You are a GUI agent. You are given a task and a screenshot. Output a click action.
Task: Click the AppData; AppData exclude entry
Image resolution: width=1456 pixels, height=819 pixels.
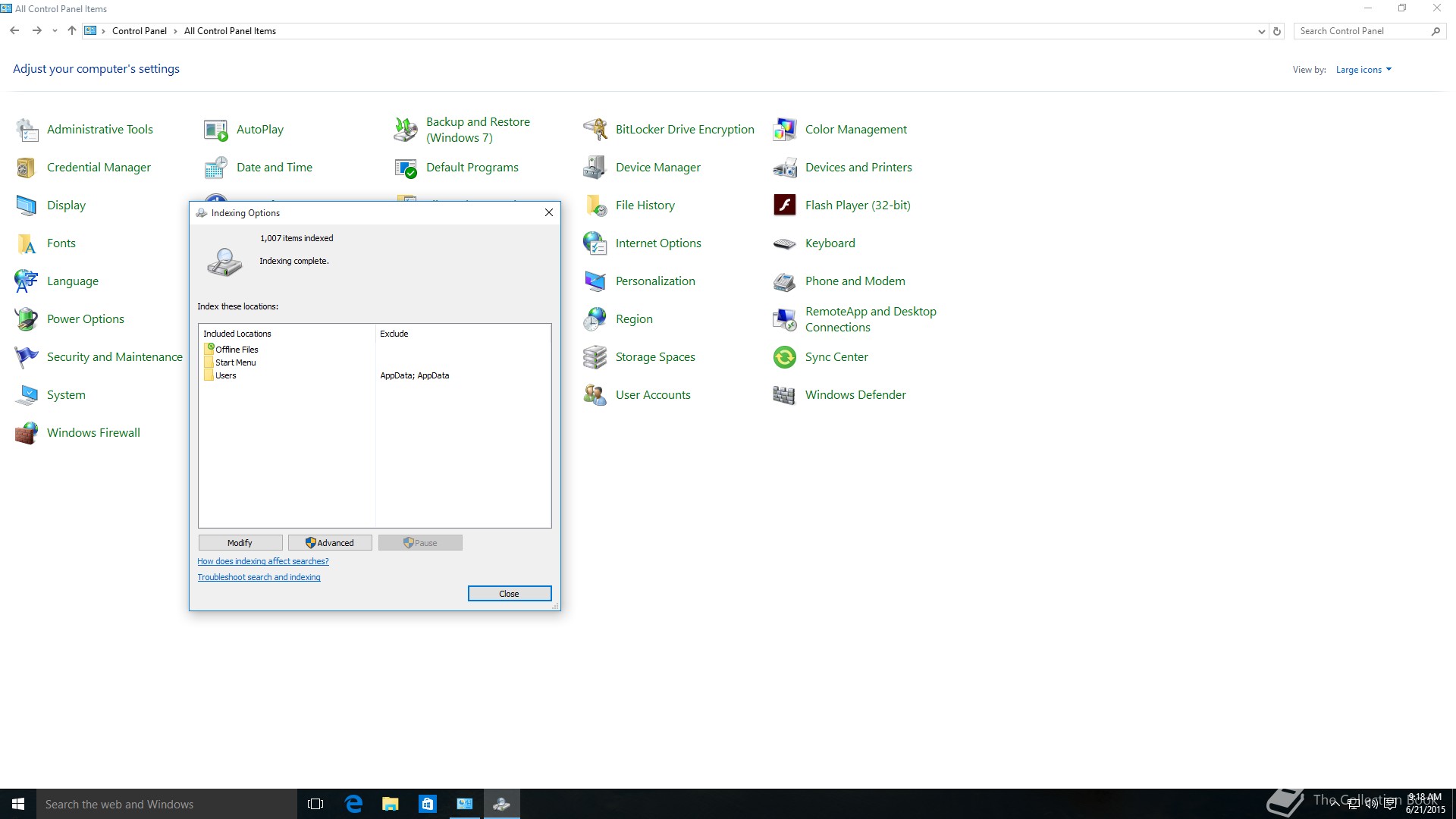(x=415, y=375)
